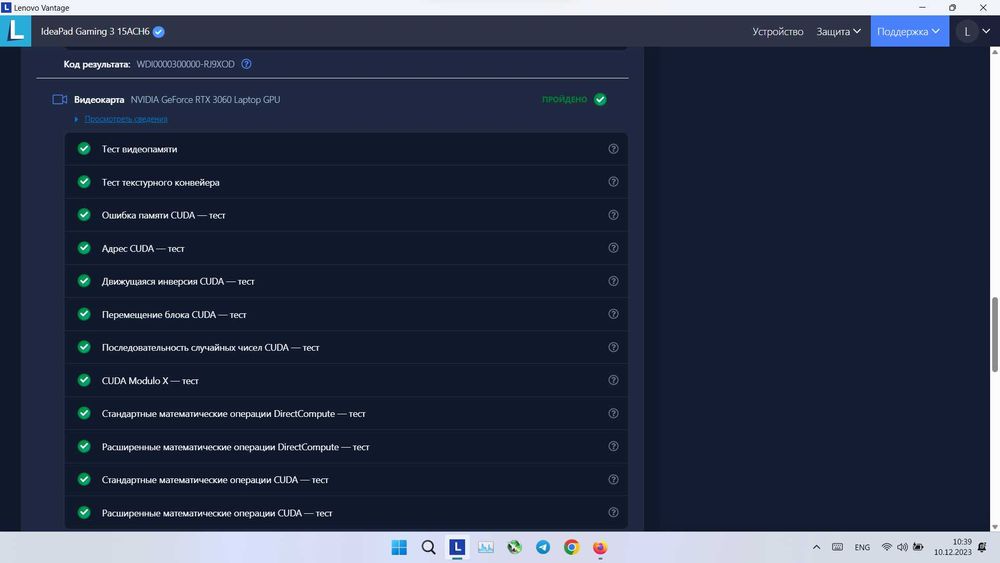Image resolution: width=1000 pixels, height=563 pixels.
Task: Open Telegram from taskbar
Action: pyautogui.click(x=543, y=547)
